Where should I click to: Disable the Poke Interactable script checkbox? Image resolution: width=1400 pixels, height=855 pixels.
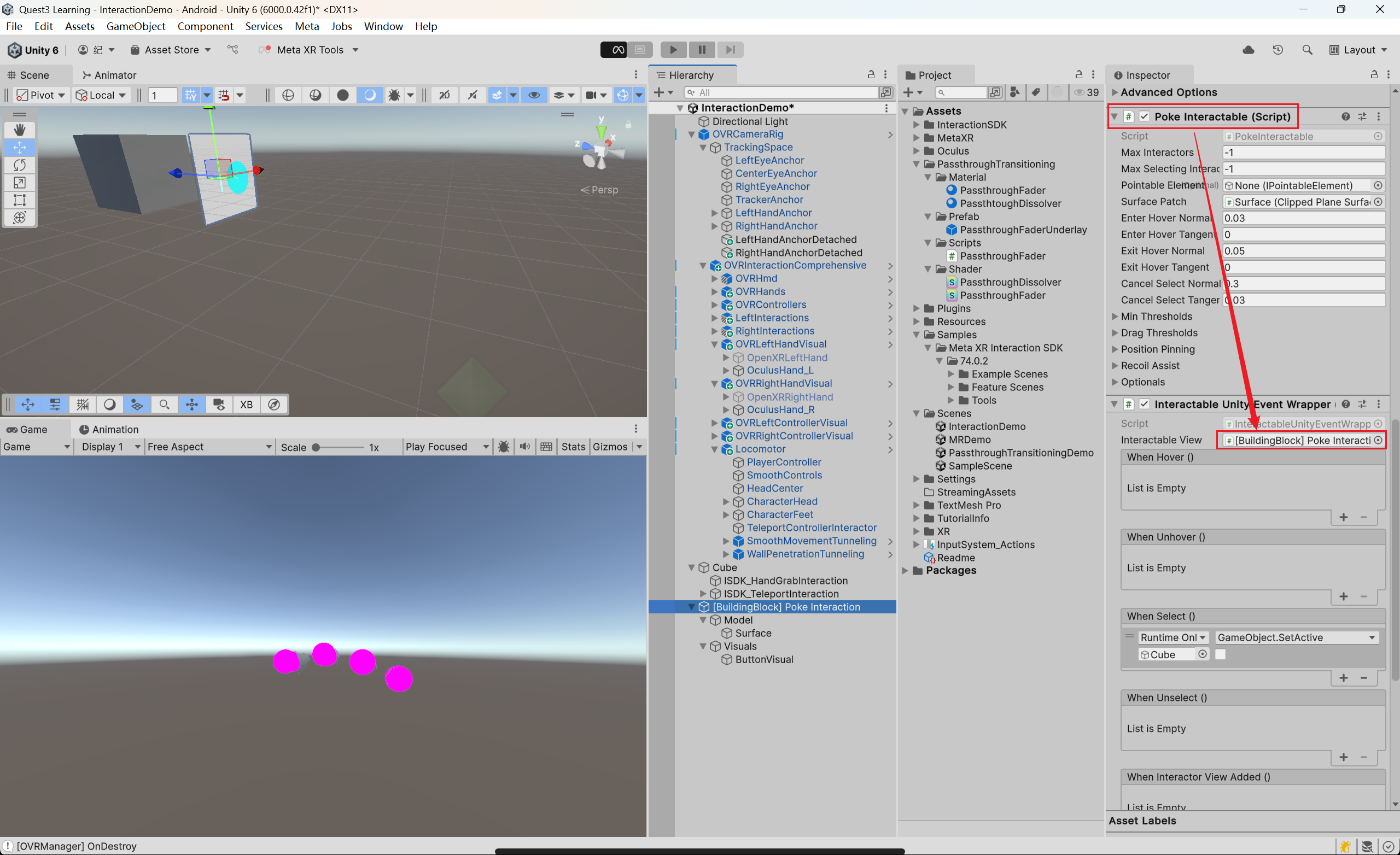pos(1144,116)
